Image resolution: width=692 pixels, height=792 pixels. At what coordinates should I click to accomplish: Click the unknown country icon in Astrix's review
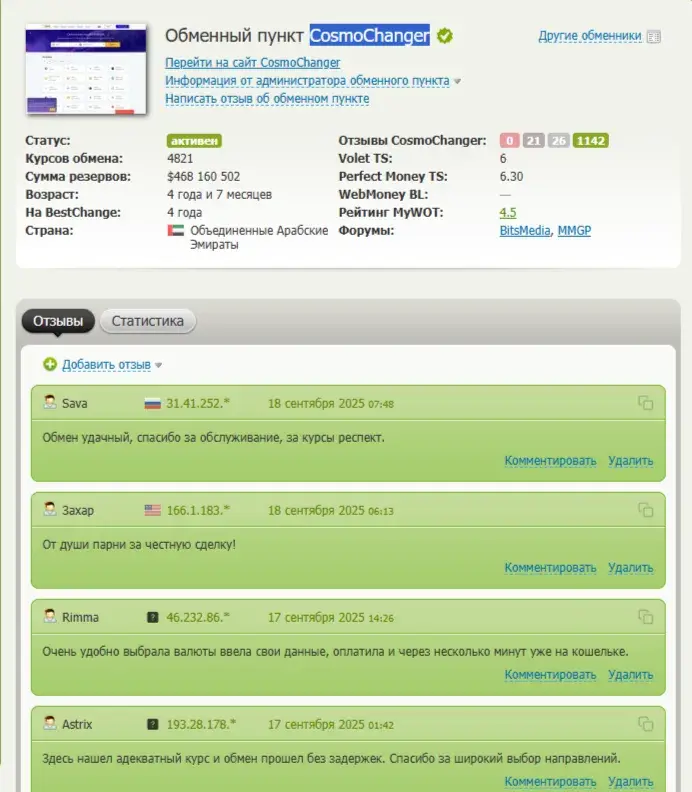(153, 724)
